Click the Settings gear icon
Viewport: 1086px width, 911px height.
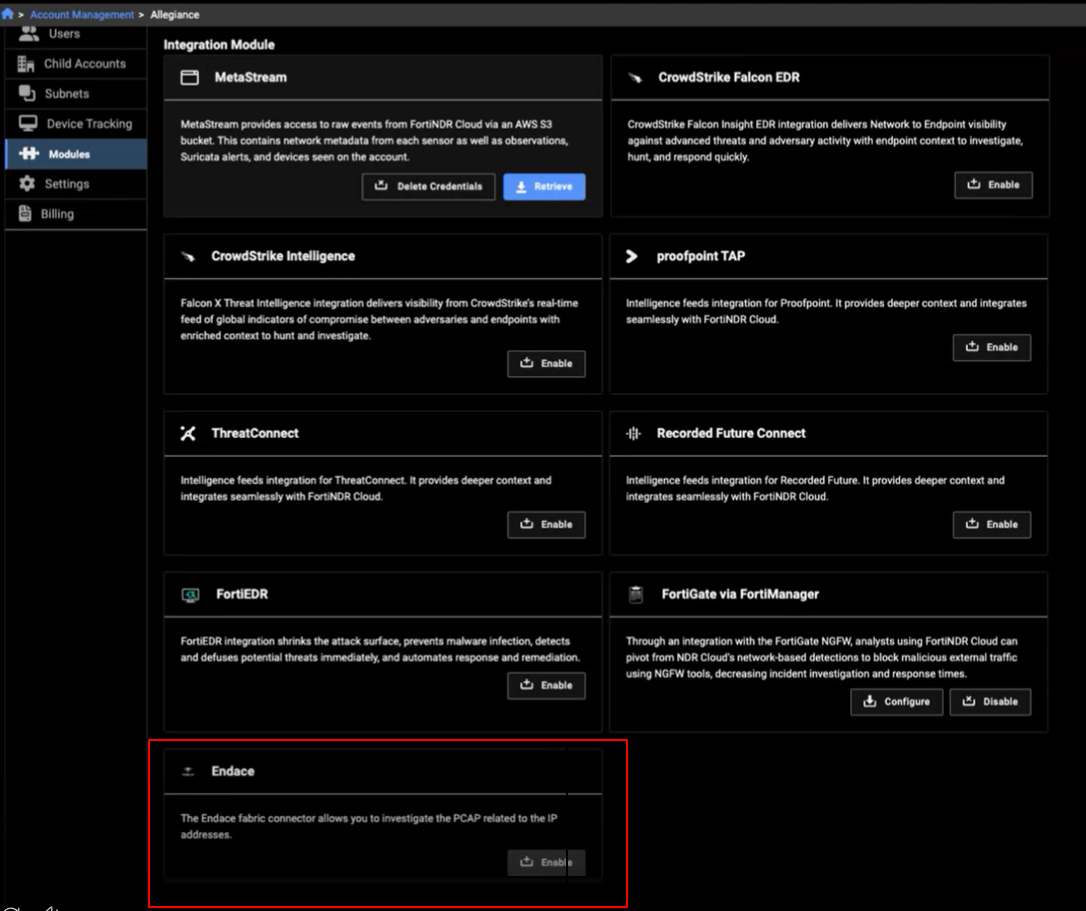(x=27, y=184)
